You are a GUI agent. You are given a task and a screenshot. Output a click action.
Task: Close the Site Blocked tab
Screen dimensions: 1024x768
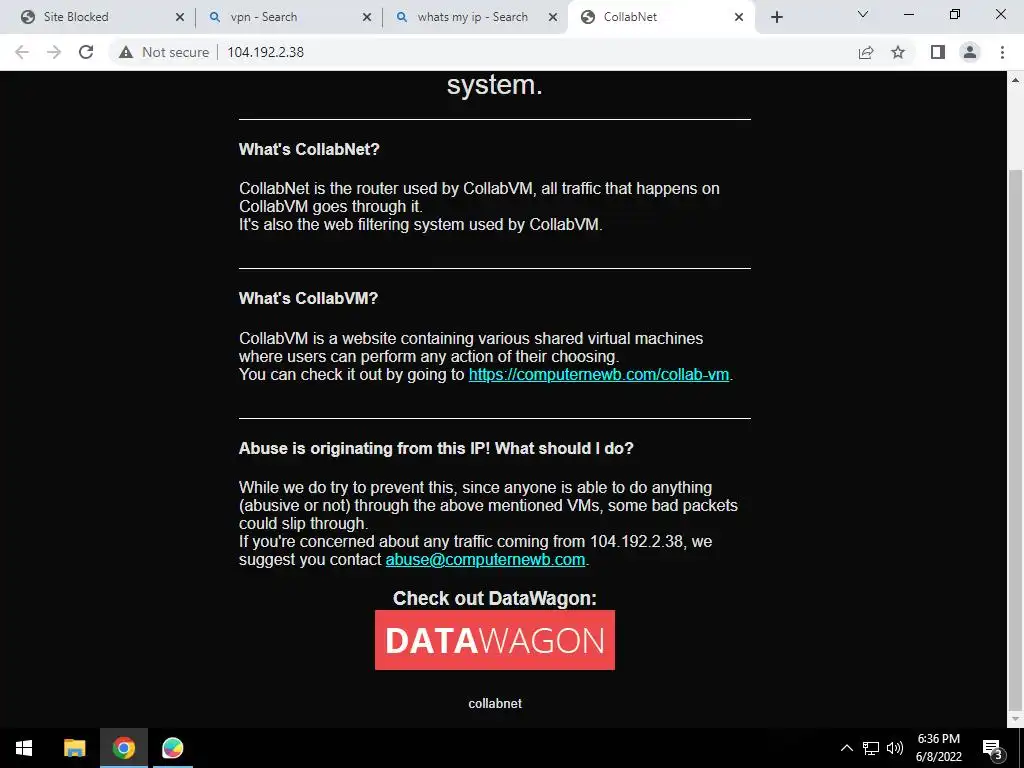(180, 17)
